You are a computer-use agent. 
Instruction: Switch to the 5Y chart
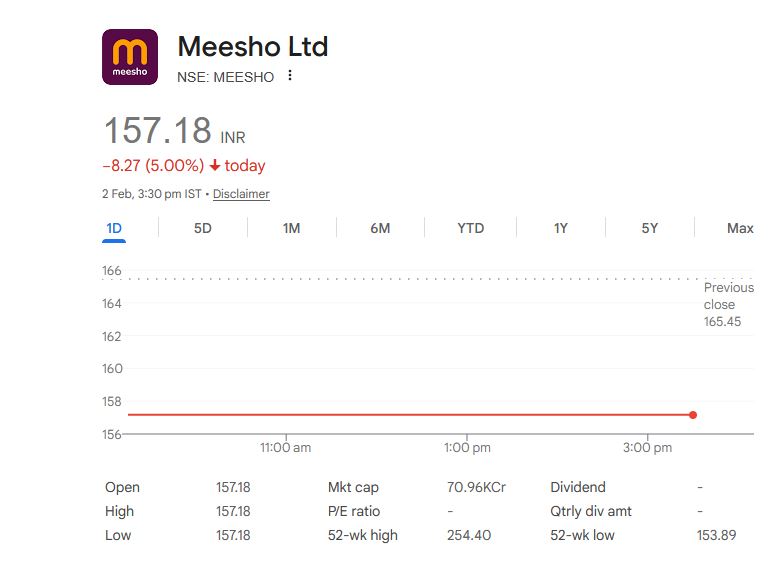coord(650,229)
